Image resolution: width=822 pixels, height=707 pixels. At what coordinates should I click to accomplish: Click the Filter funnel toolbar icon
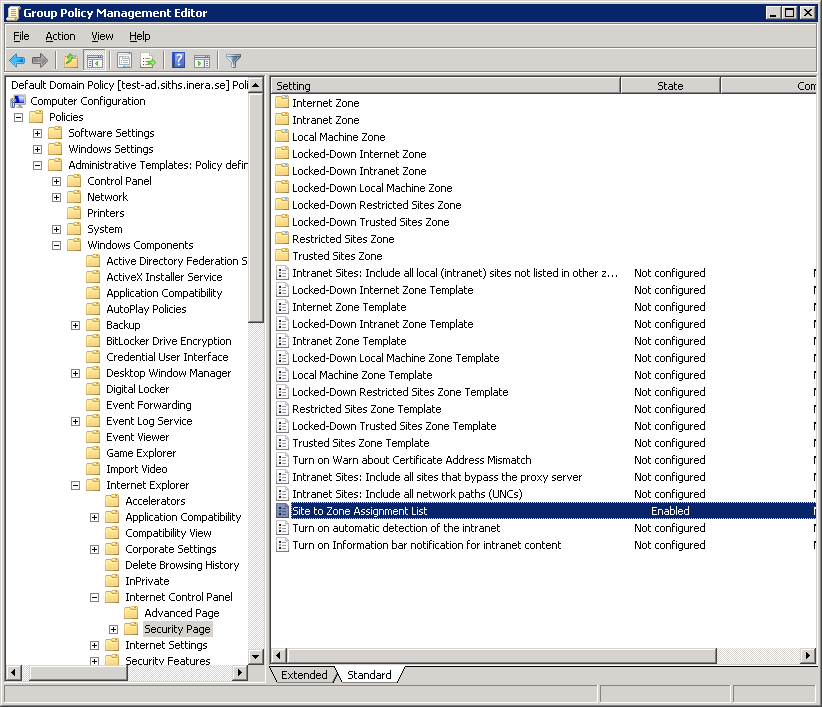tap(233, 61)
